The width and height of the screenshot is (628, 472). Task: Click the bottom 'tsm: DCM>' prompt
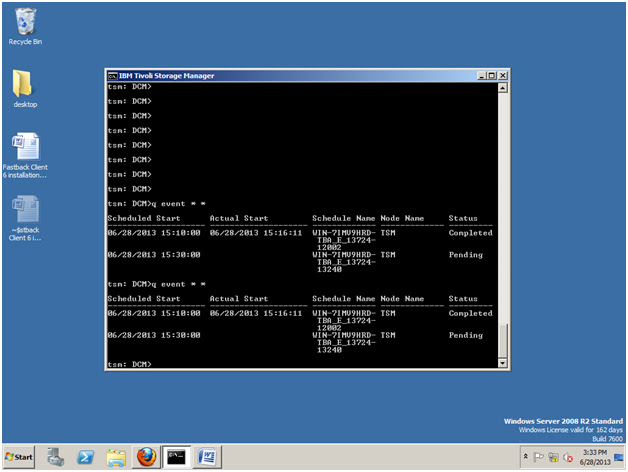129,364
